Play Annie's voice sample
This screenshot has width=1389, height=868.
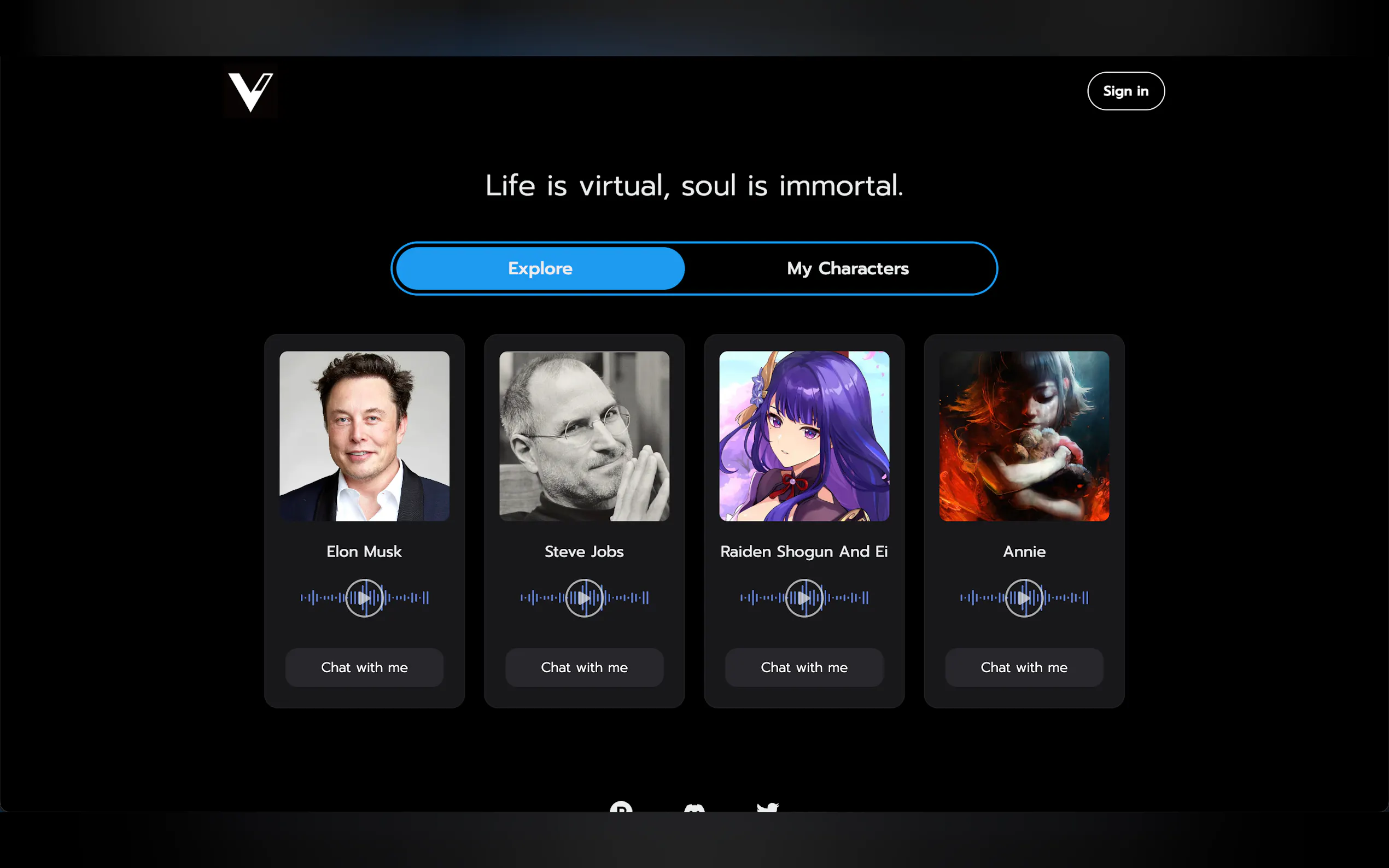coord(1024,597)
